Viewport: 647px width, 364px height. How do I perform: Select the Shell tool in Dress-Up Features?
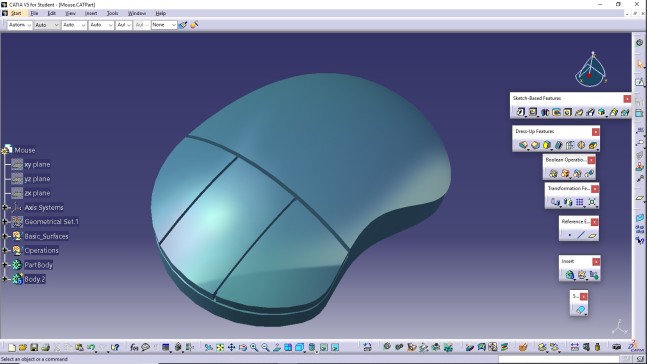558,145
